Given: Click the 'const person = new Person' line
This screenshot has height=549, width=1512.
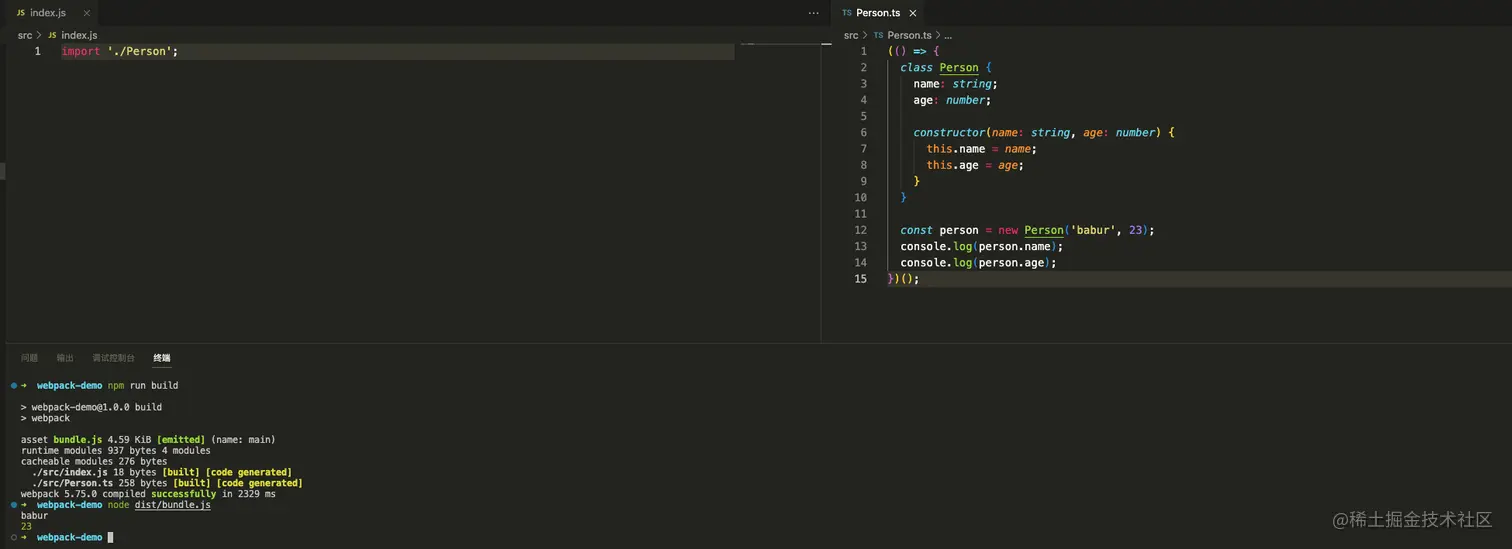Looking at the screenshot, I should coord(1027,230).
